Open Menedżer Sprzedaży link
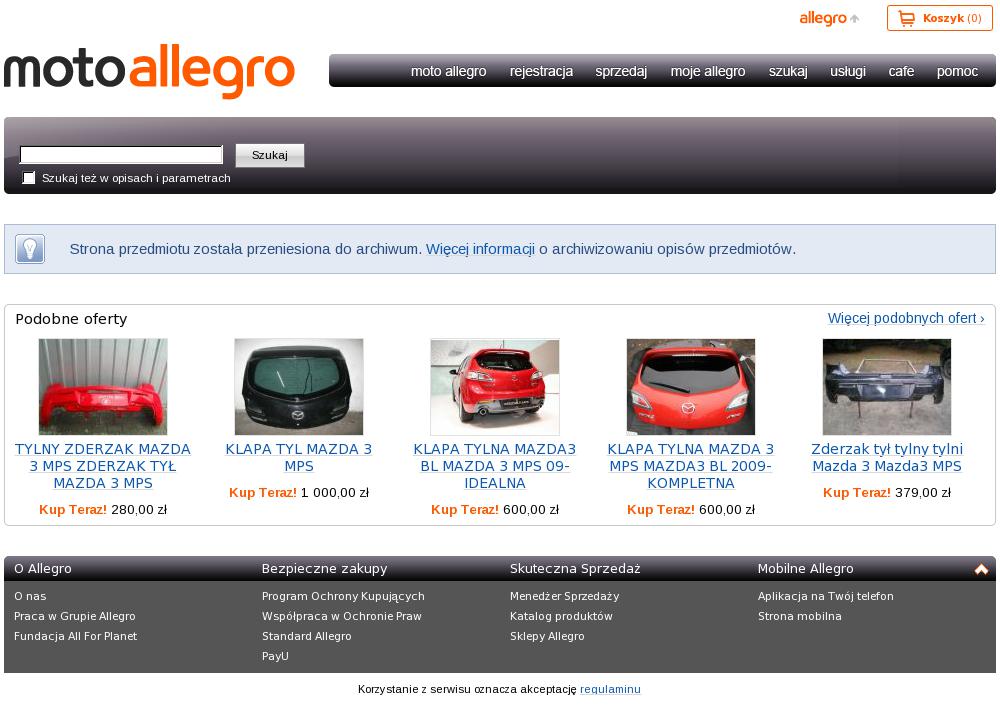The width and height of the screenshot is (1000, 709). pos(564,596)
